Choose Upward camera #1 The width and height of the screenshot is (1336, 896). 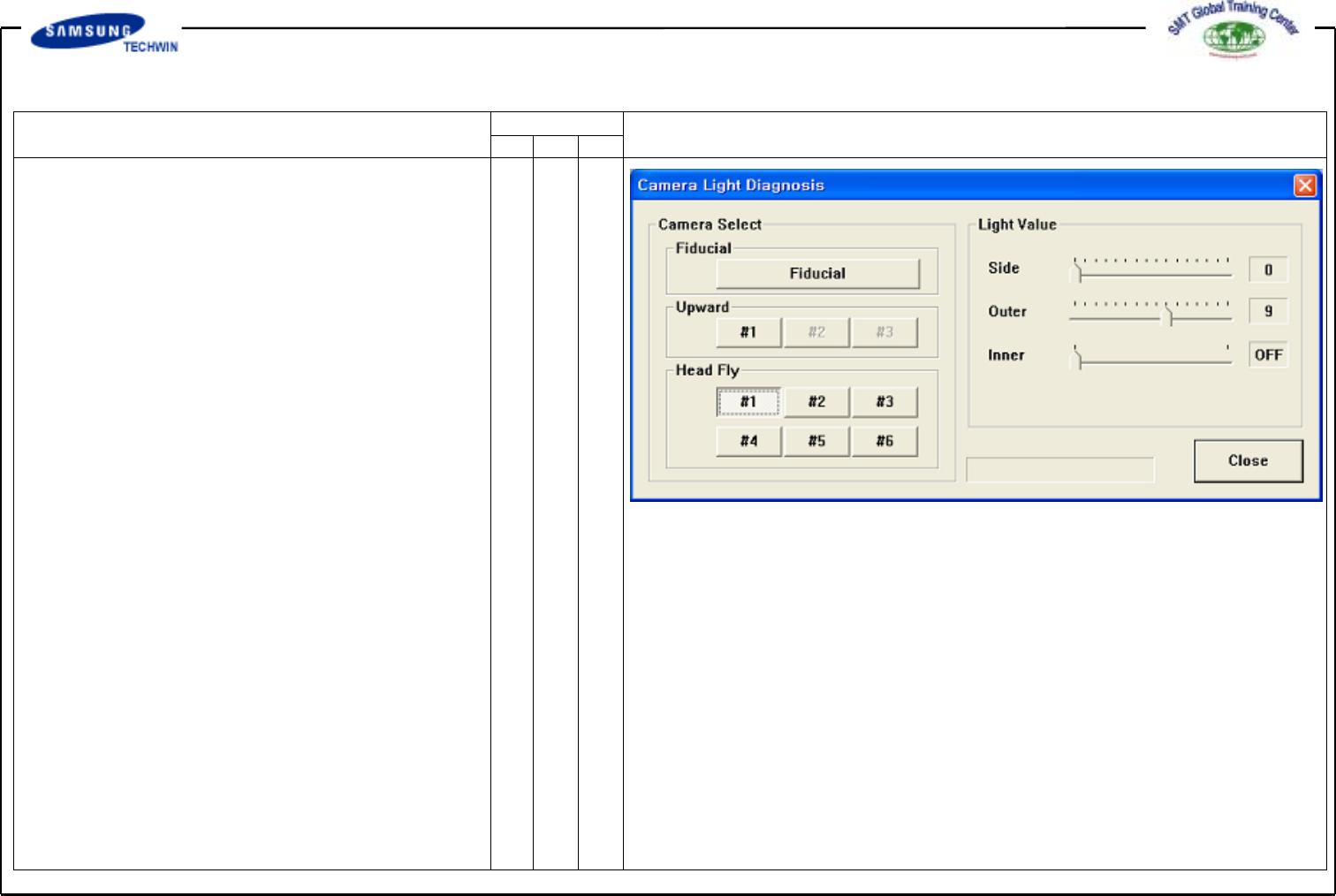[748, 332]
